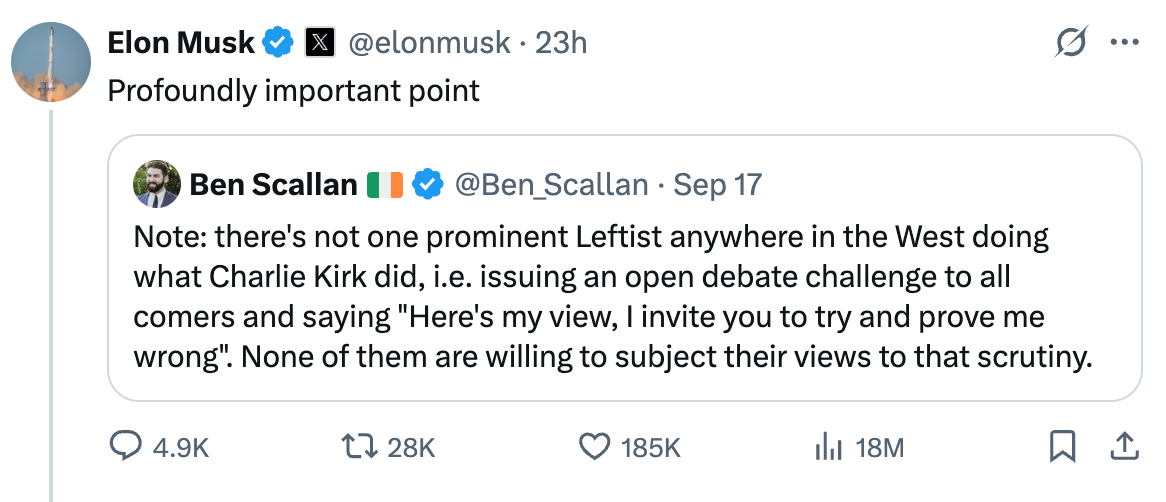Open Ben Scallan's profile photo
Screen dimensions: 1166x502
[x=156, y=184]
